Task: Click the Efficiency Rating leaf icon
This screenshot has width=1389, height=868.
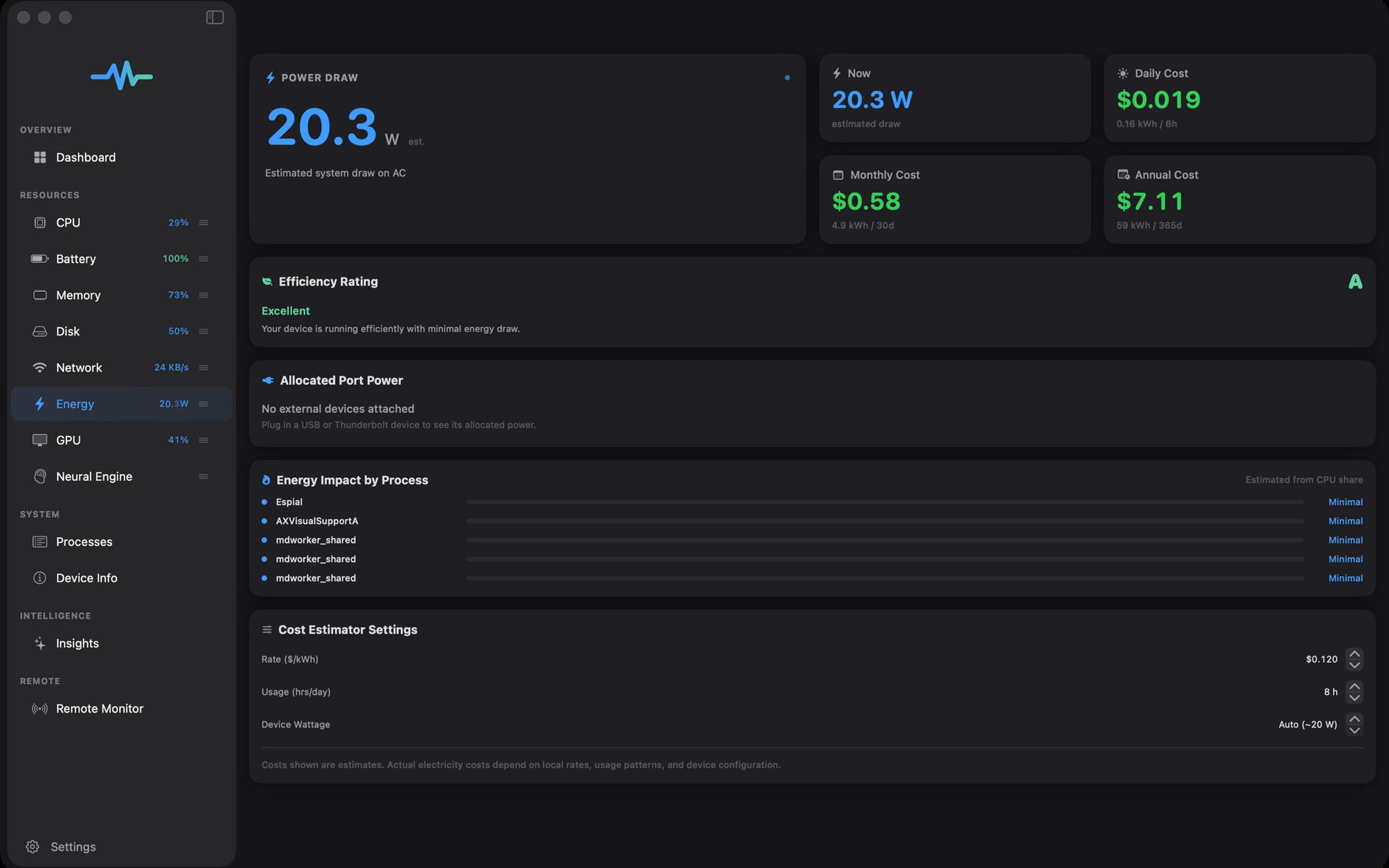Action: click(267, 282)
